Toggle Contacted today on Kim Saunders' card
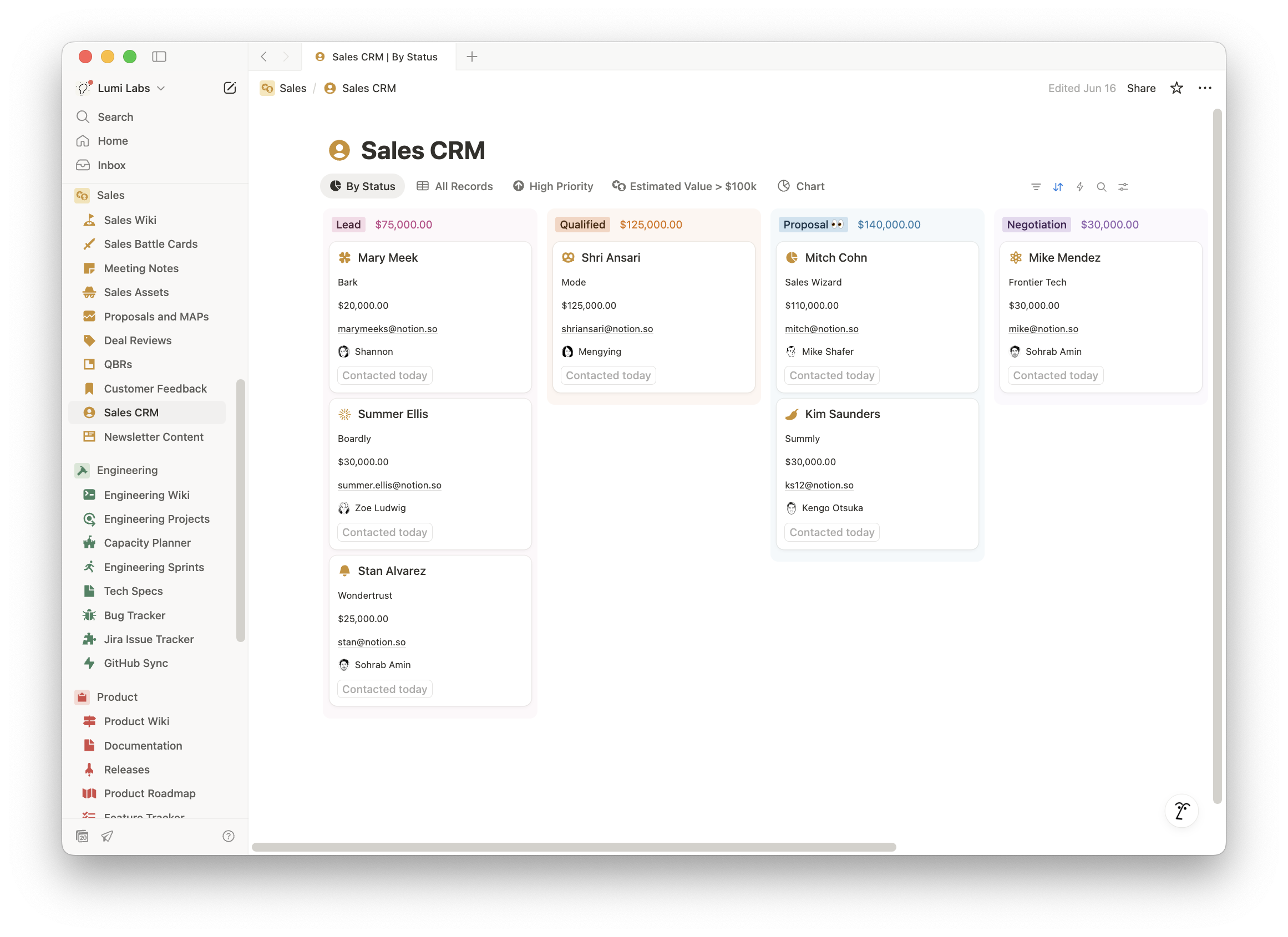The width and height of the screenshot is (1288, 937). pos(831,532)
